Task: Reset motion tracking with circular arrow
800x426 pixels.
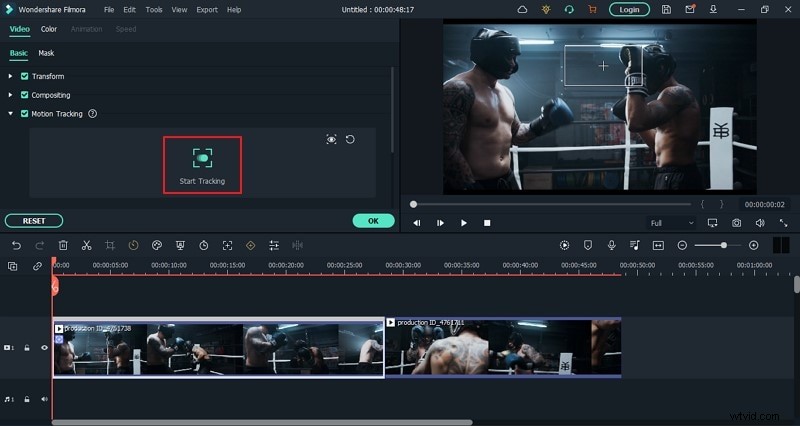Action: 350,139
